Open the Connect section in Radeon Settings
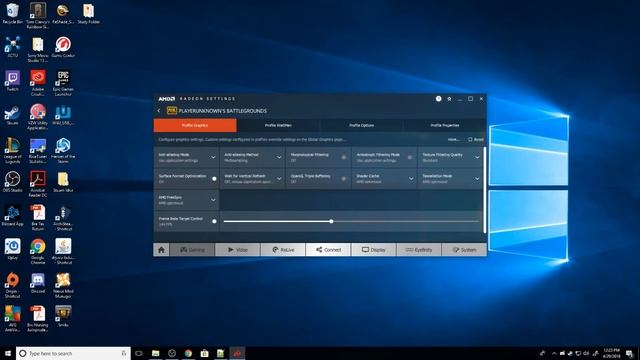 (x=328, y=250)
